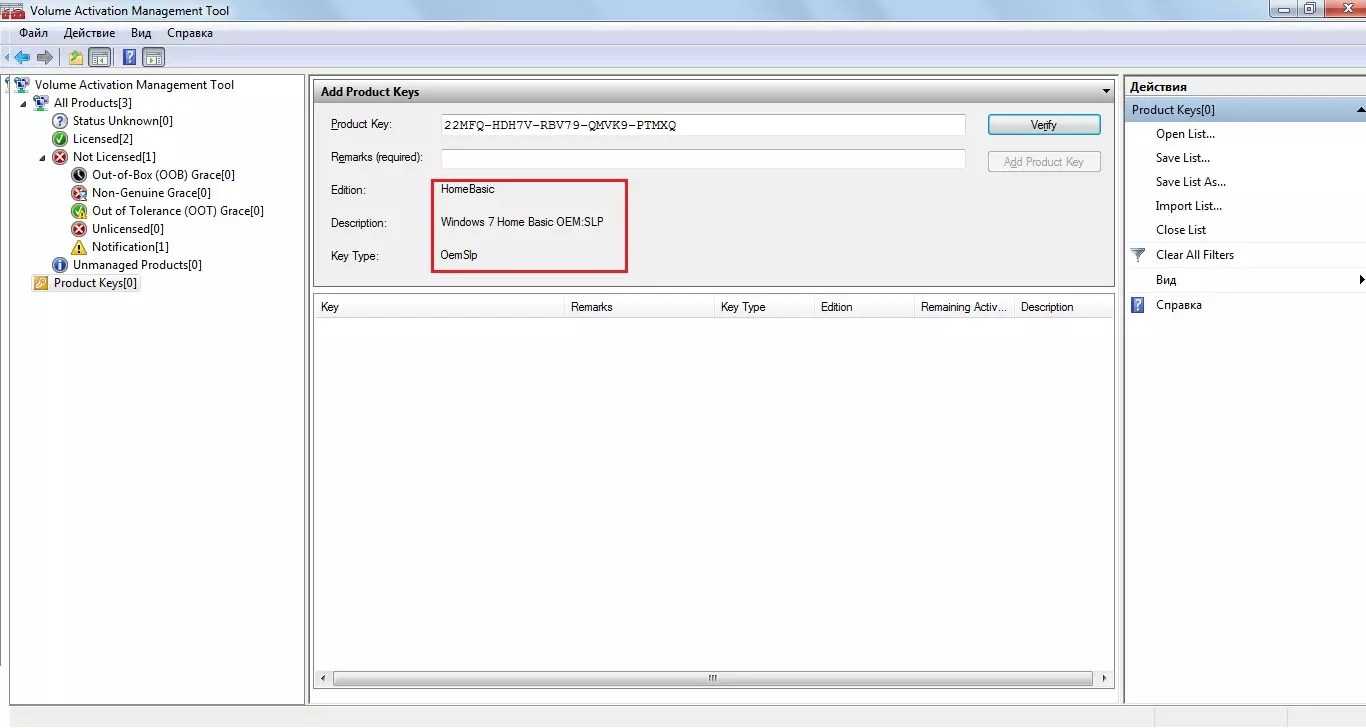Collapse Product Keys[0] section in Actions pane
1366x728 pixels.
pos(1360,110)
